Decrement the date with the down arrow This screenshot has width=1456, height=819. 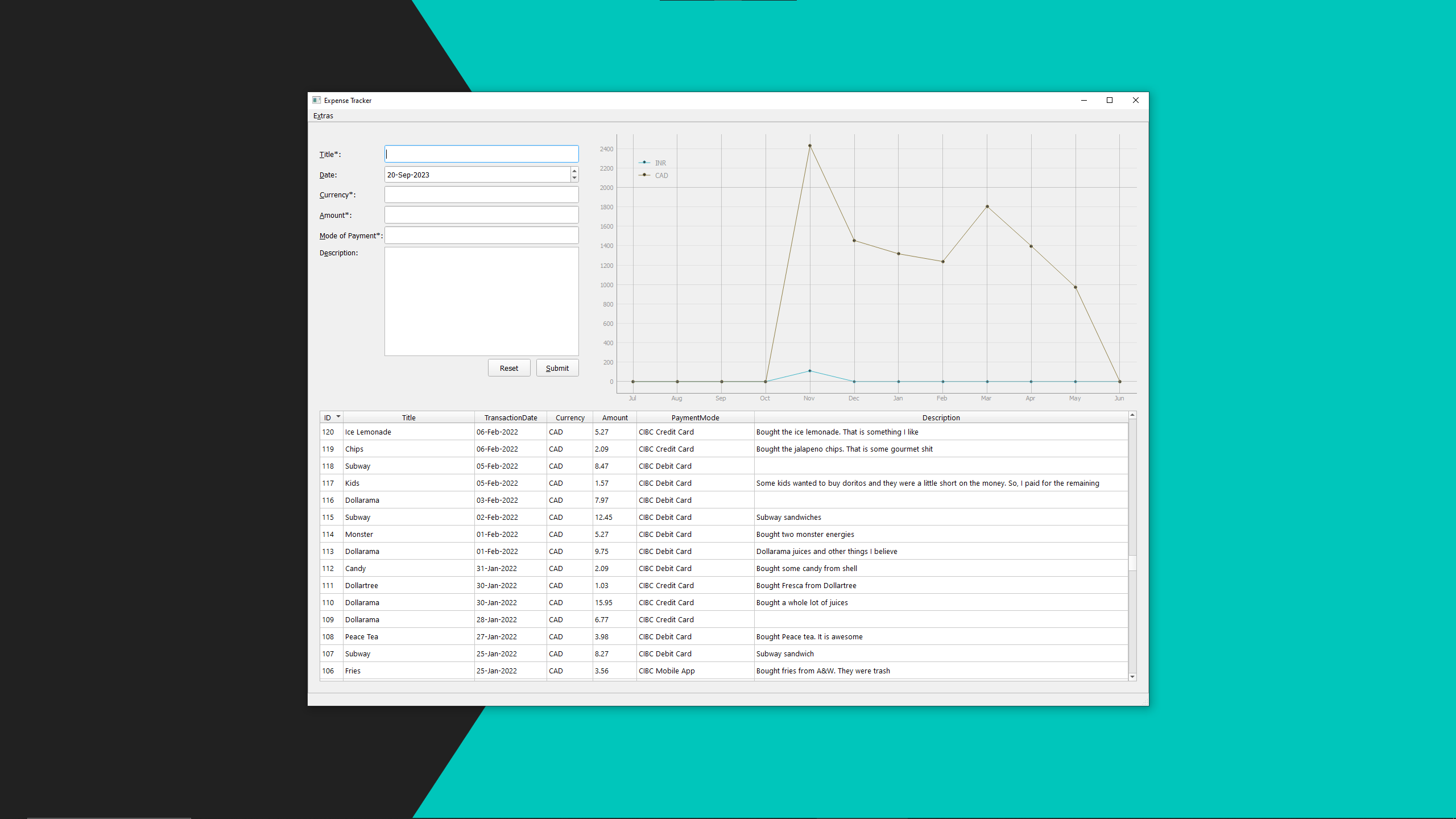[x=574, y=178]
